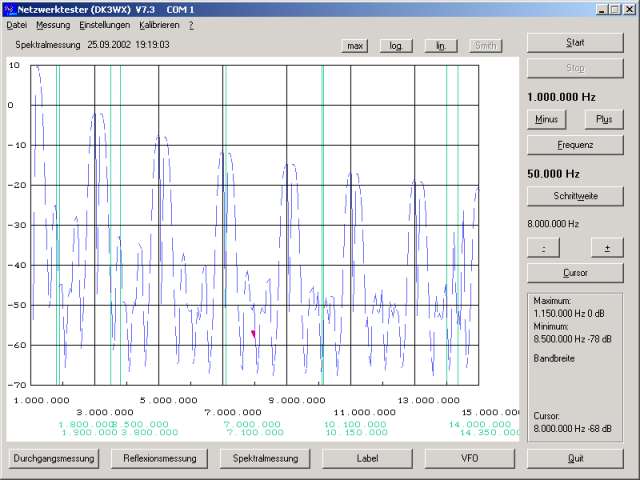The height and width of the screenshot is (480, 640).
Task: Decrease start frequency with Minus
Action: [x=546, y=120]
